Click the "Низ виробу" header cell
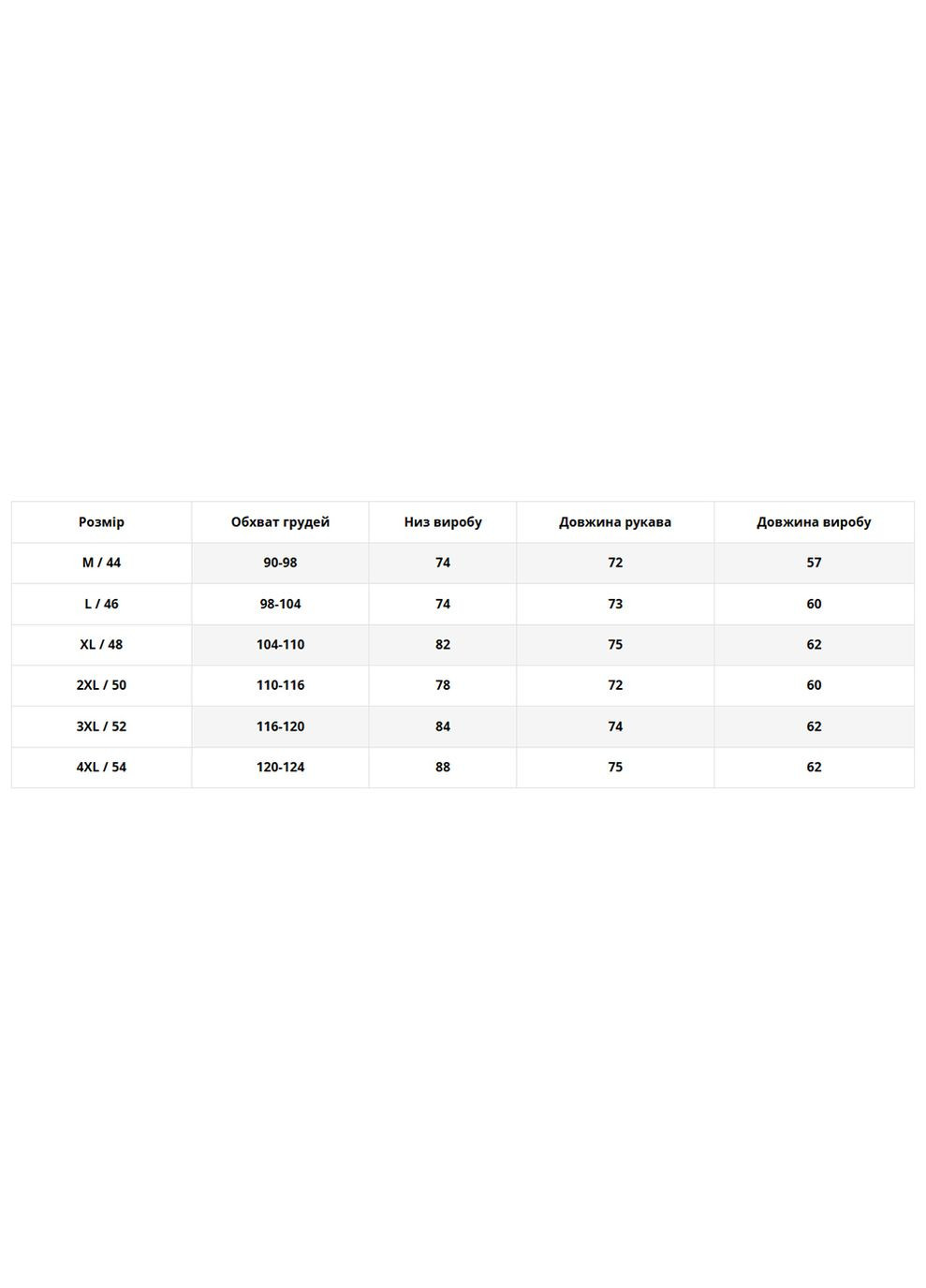926x1288 pixels. tap(443, 522)
